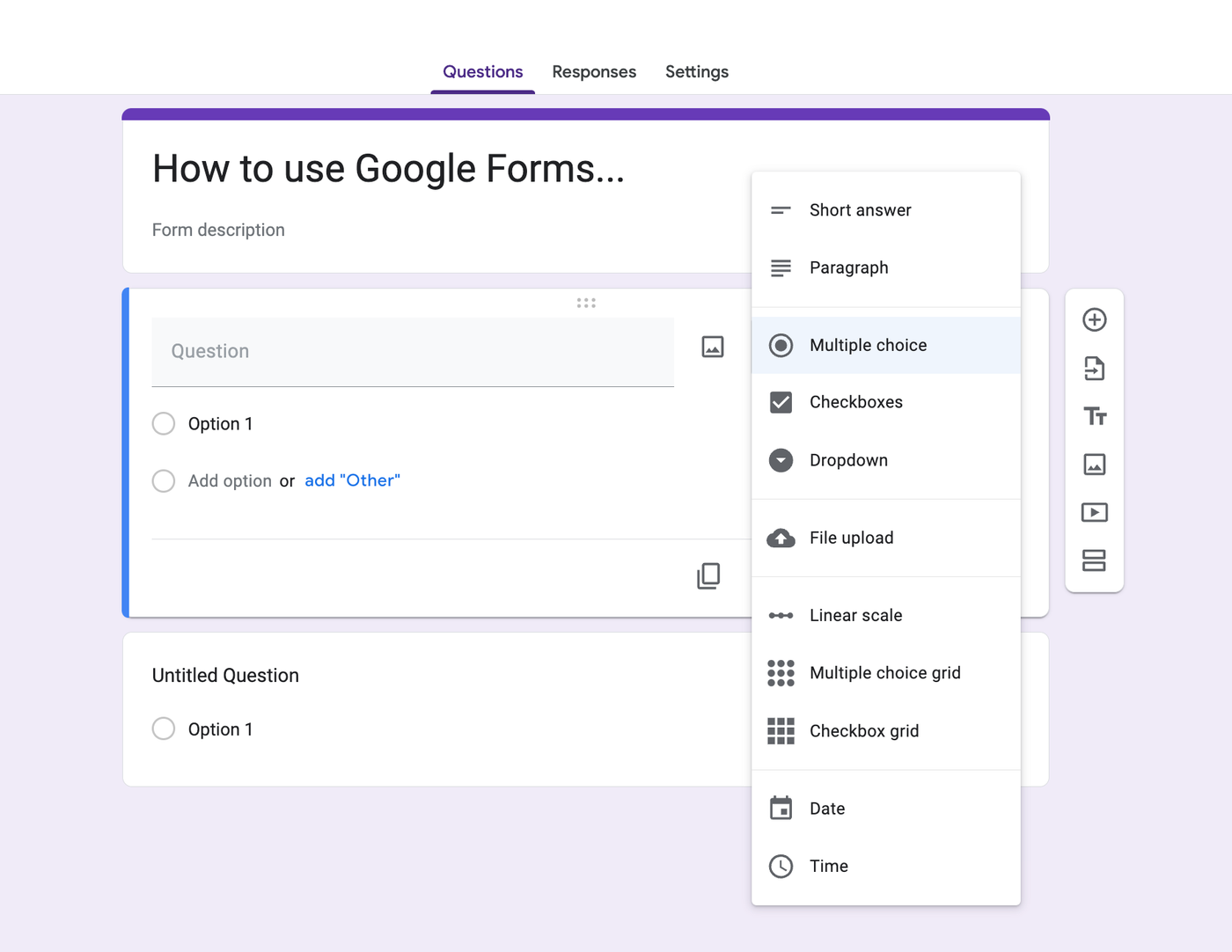Viewport: 1232px width, 952px height.
Task: Choose Checkboxes as the question type
Action: pos(855,402)
